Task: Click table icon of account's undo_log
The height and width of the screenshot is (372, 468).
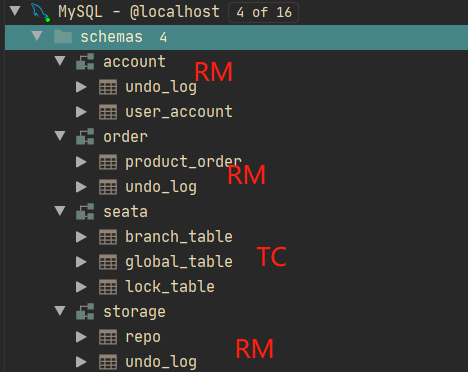Action: [108, 87]
